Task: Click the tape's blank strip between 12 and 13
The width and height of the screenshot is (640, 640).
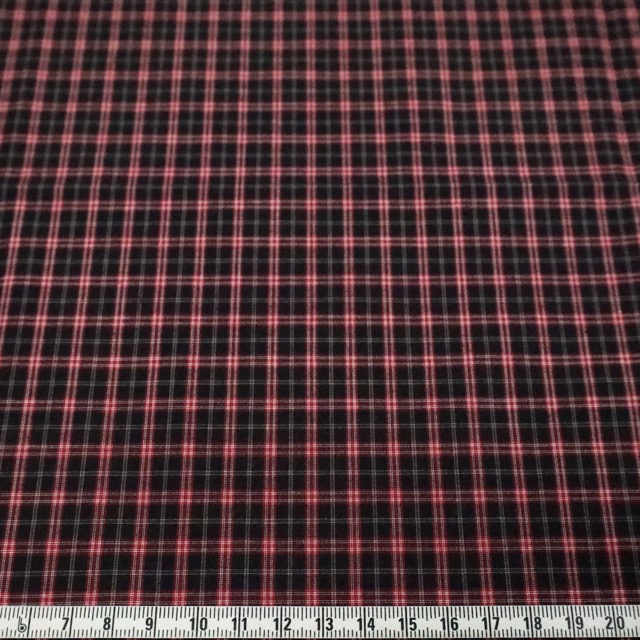Action: pyautogui.click(x=305, y=624)
